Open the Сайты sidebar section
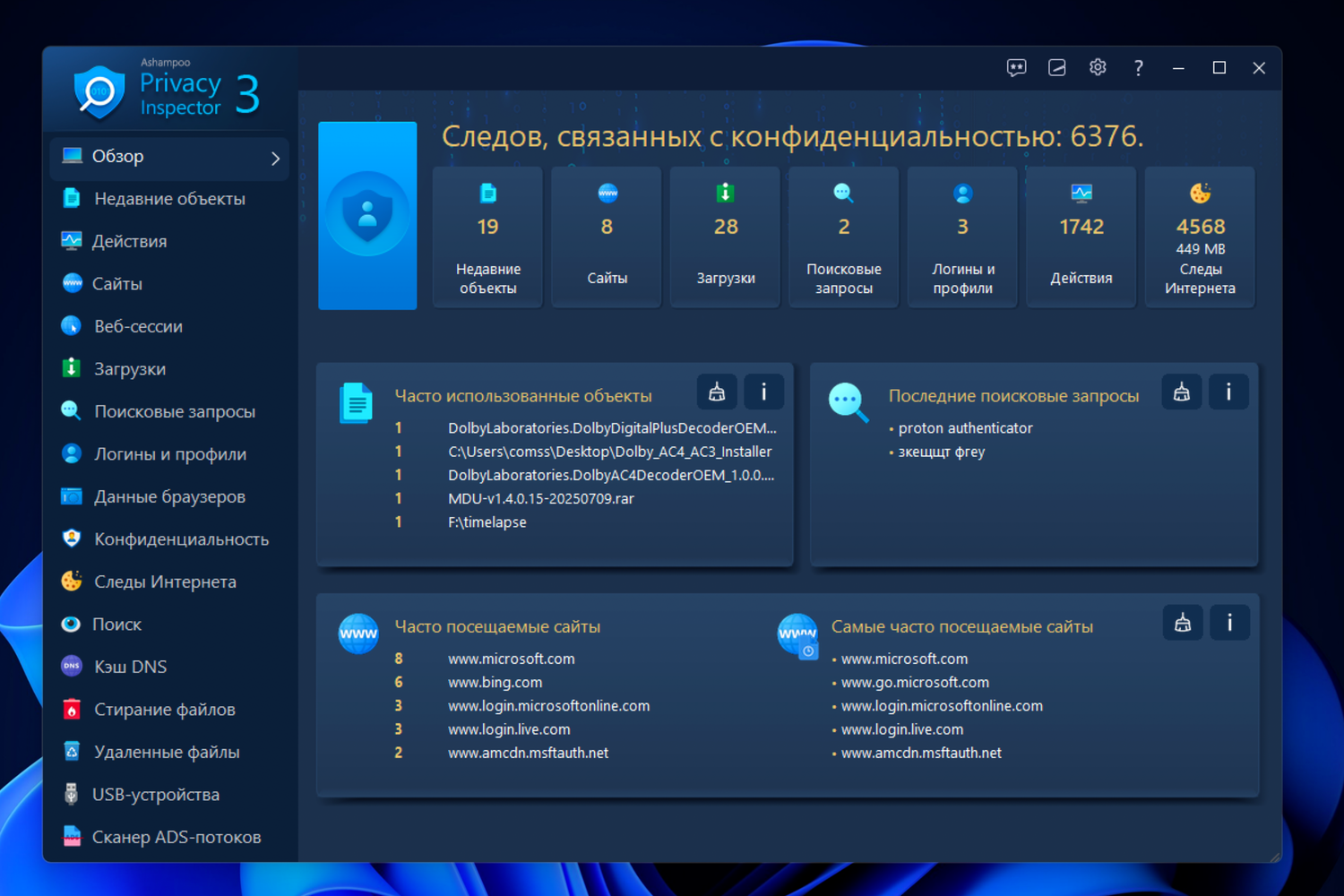 168,284
